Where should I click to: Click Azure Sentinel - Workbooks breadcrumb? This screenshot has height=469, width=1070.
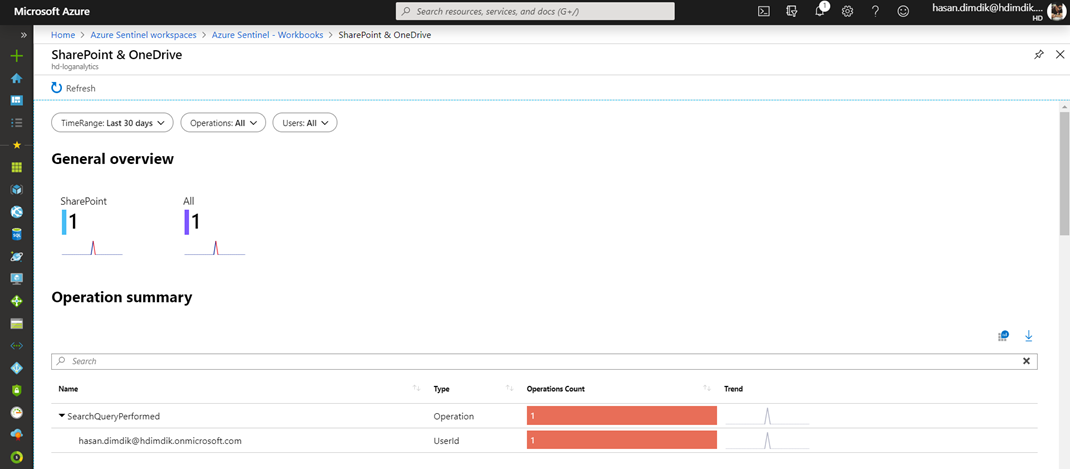[268, 35]
